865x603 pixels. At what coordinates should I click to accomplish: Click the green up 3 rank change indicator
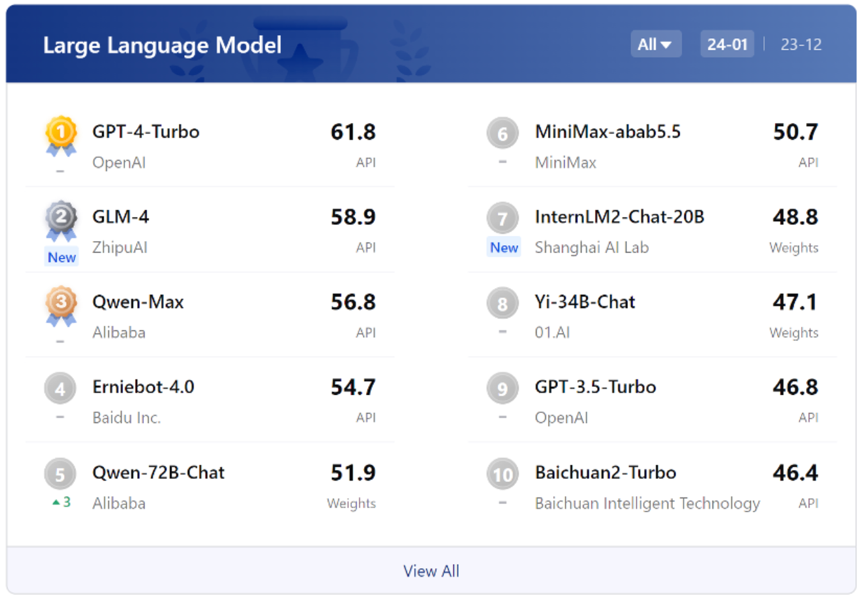click(61, 502)
